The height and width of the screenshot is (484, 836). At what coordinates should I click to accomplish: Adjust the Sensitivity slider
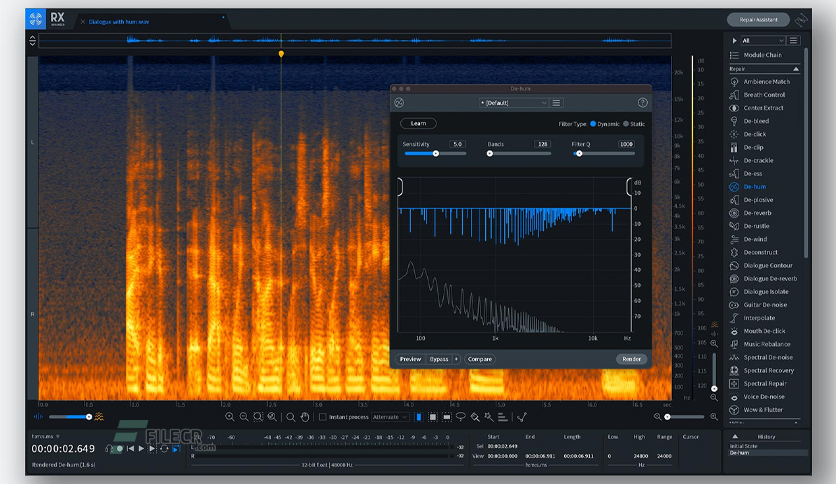436,154
